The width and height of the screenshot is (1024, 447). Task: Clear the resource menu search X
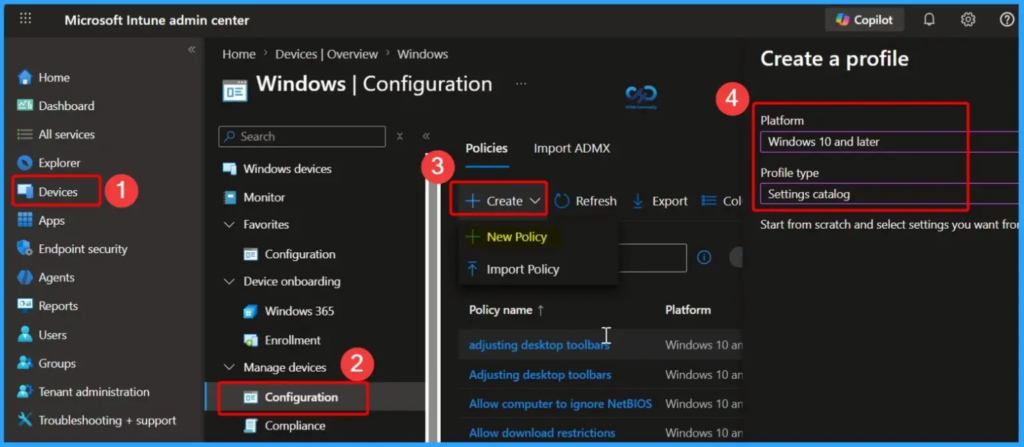pos(400,137)
